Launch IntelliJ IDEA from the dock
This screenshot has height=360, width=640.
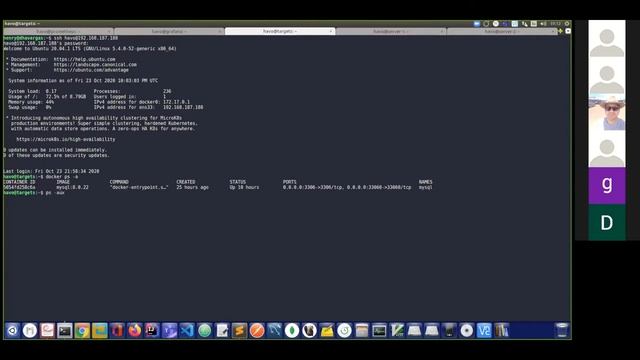(152, 331)
